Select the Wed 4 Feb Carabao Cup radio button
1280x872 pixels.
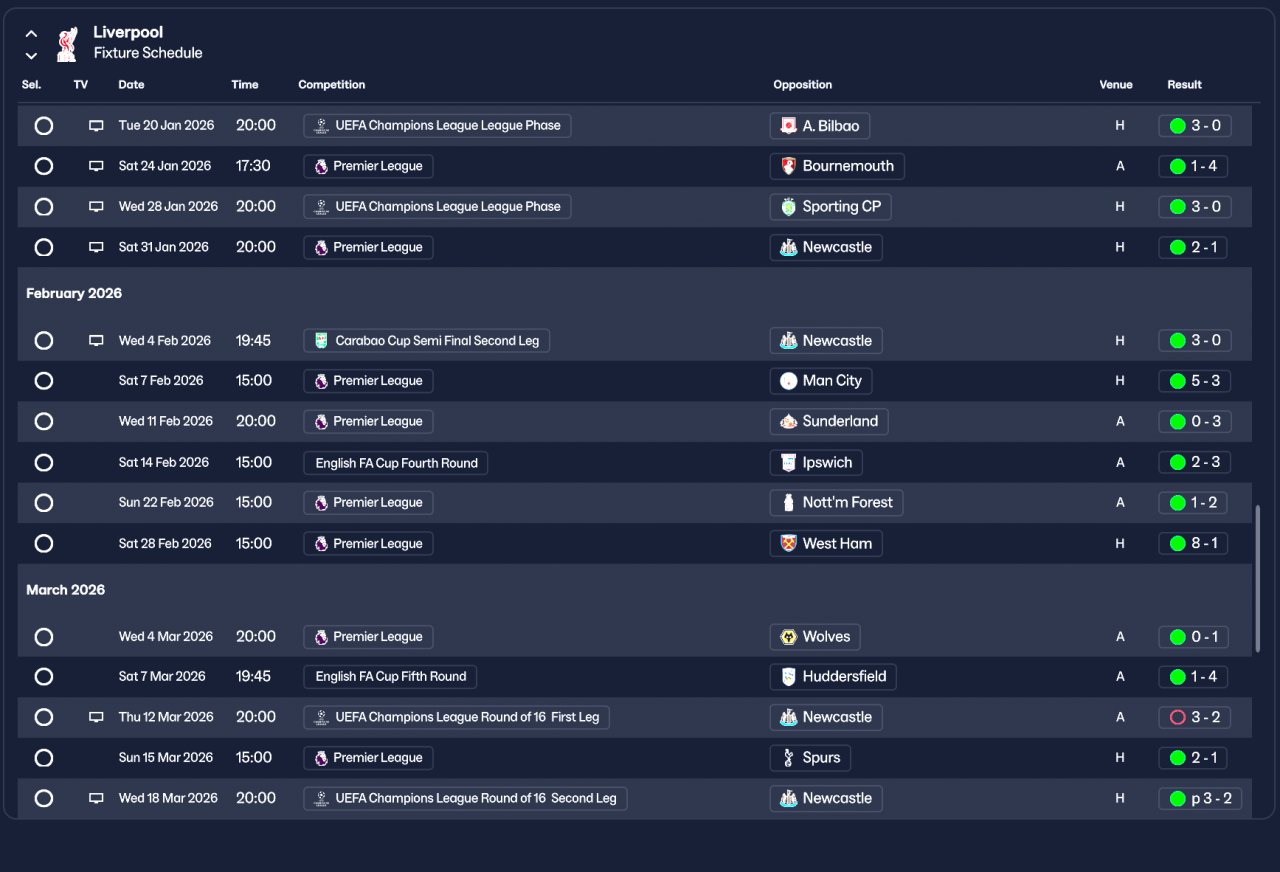(x=44, y=341)
